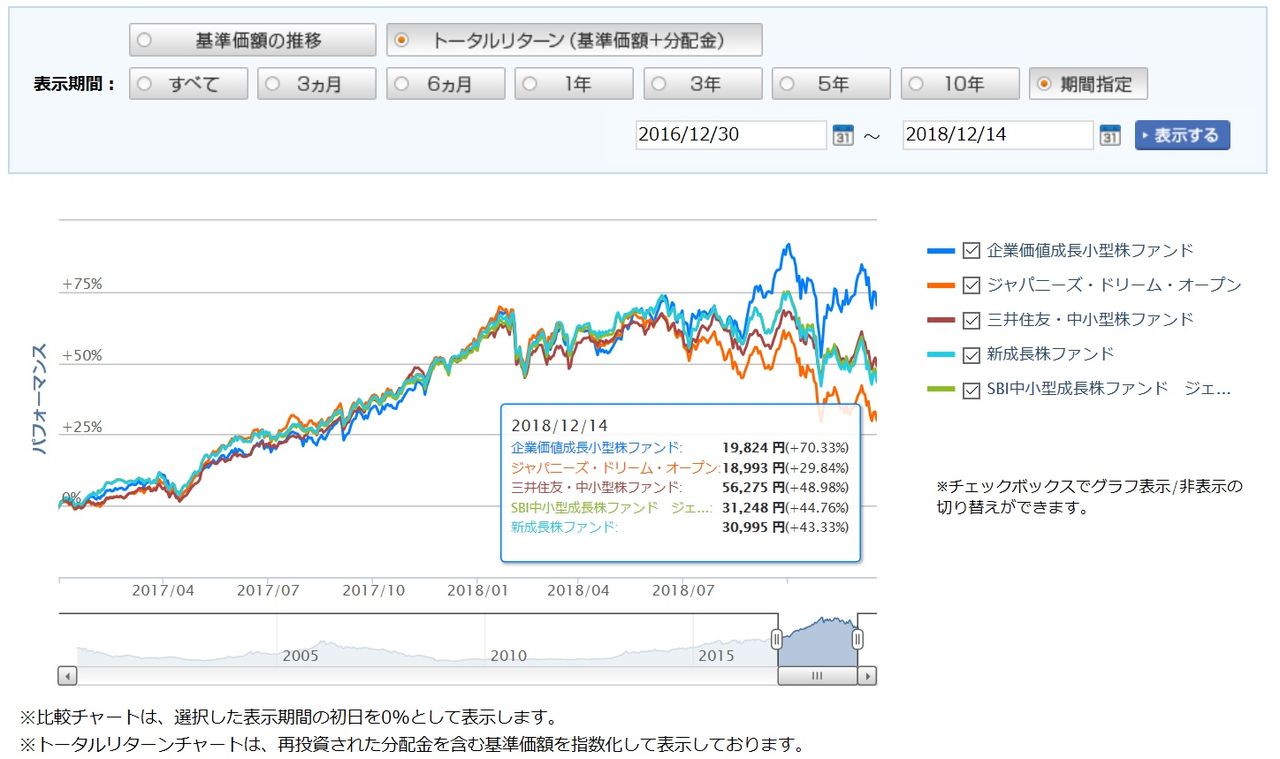The image size is (1280, 759).
Task: Choose 3ヵ月 display period
Action: pos(317,84)
